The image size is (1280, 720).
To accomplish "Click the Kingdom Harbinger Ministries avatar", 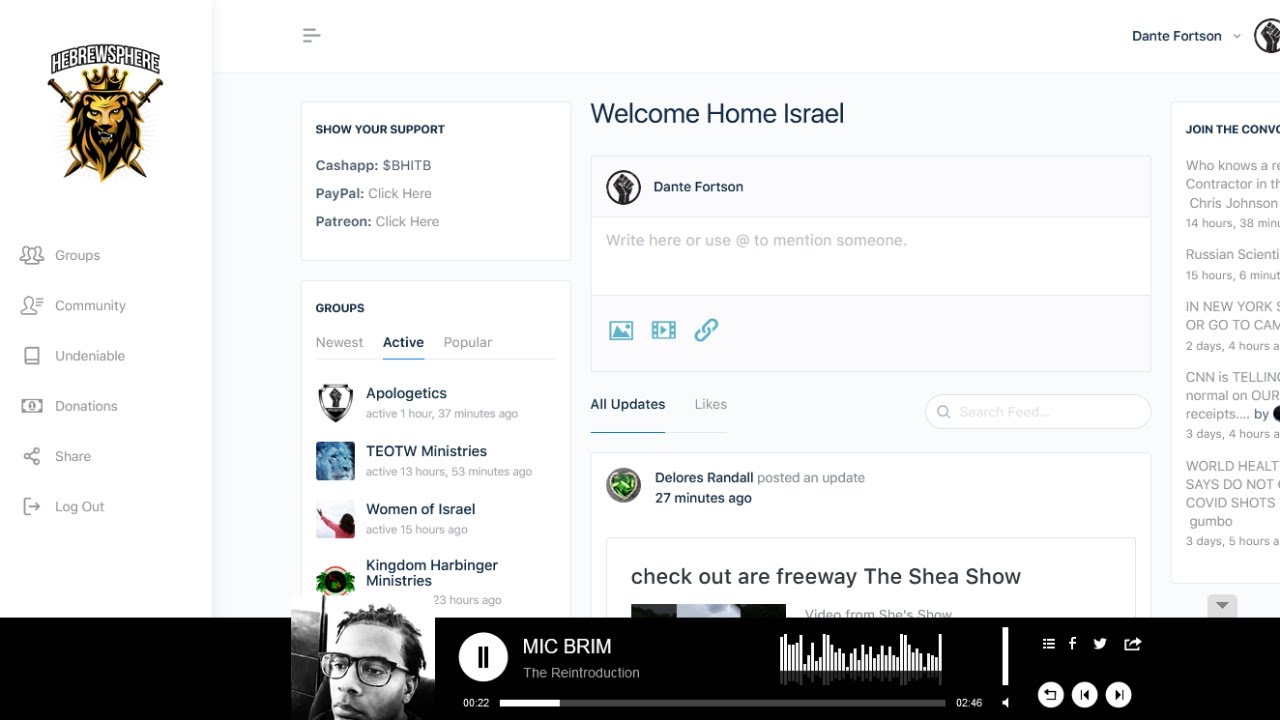I will pyautogui.click(x=335, y=581).
